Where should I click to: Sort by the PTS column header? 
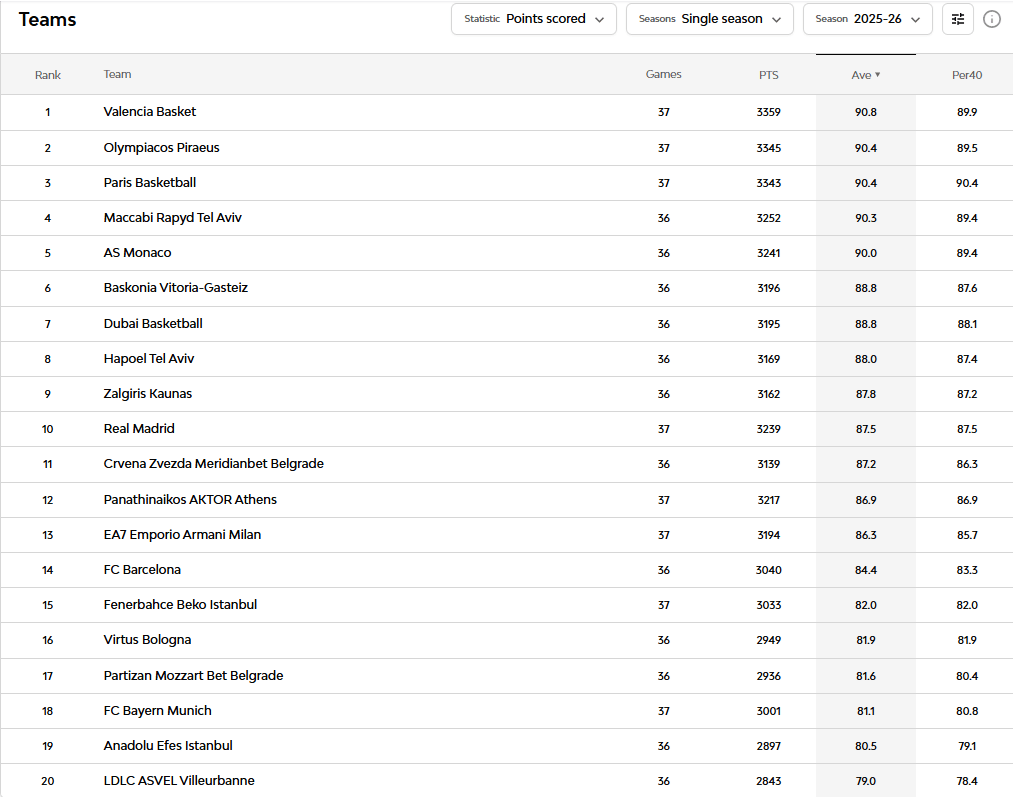pyautogui.click(x=769, y=75)
